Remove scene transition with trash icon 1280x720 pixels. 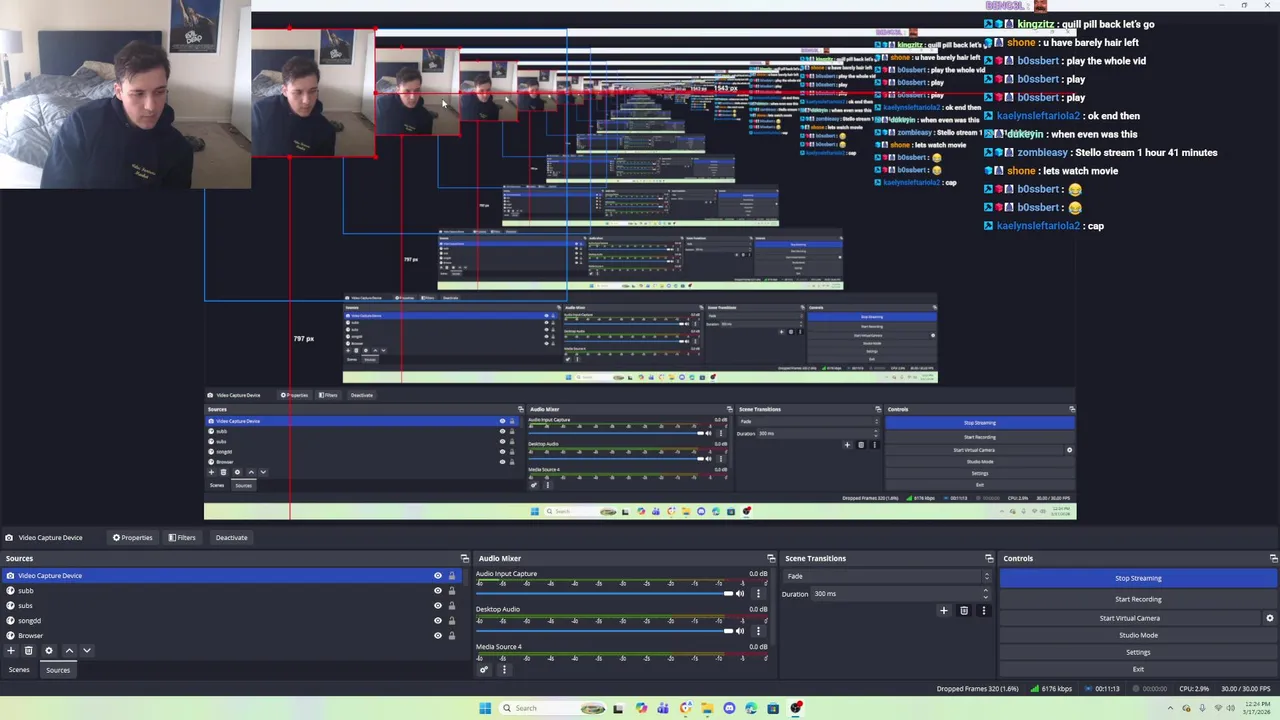964,610
